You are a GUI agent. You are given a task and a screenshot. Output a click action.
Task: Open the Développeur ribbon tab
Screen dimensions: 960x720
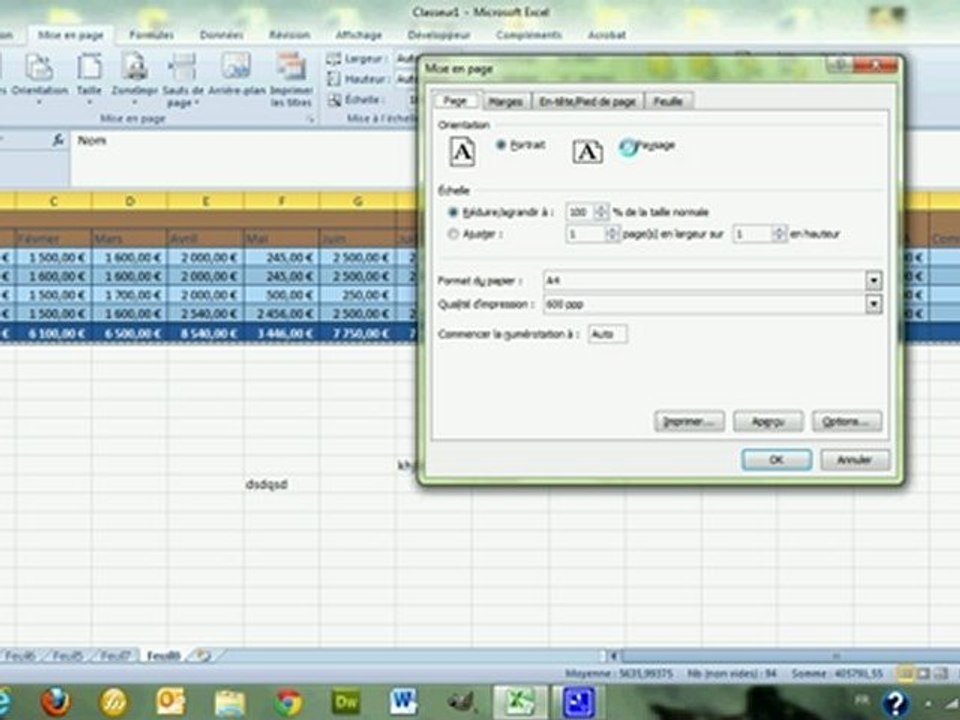pos(439,36)
